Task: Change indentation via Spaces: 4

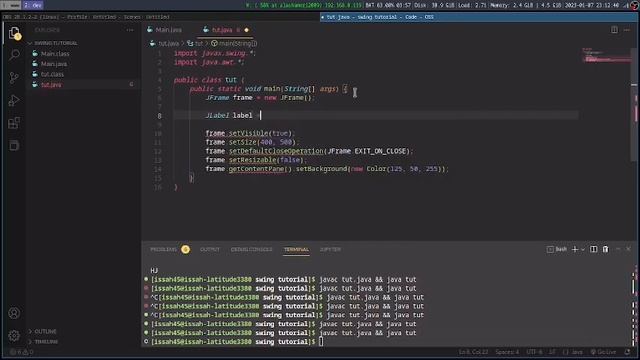Action: pyautogui.click(x=507, y=352)
